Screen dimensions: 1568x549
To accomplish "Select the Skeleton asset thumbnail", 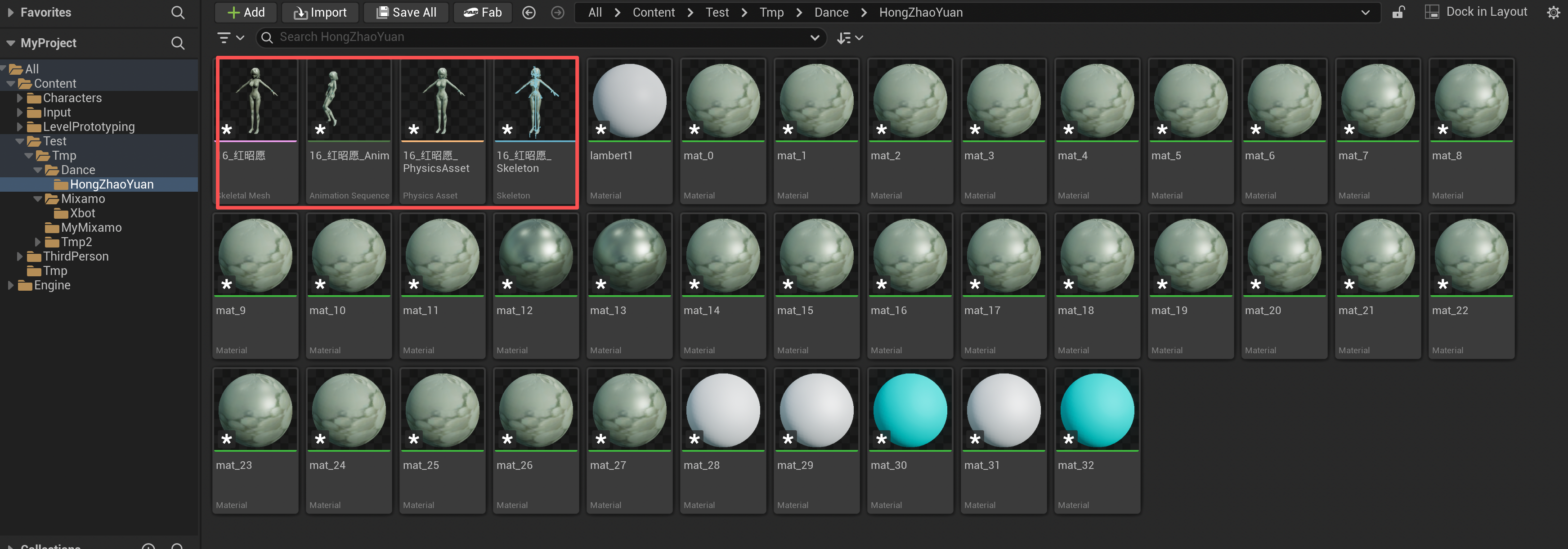I will point(536,101).
